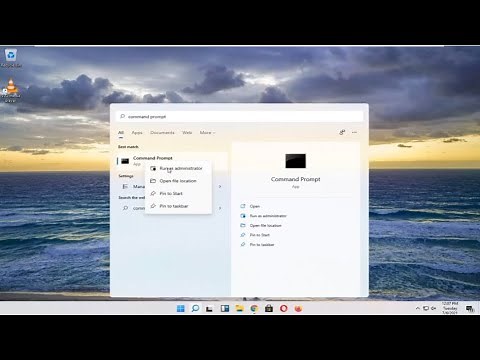Open the VLC media player desktop icon
Viewport: 480px width, 360px height.
point(11,91)
